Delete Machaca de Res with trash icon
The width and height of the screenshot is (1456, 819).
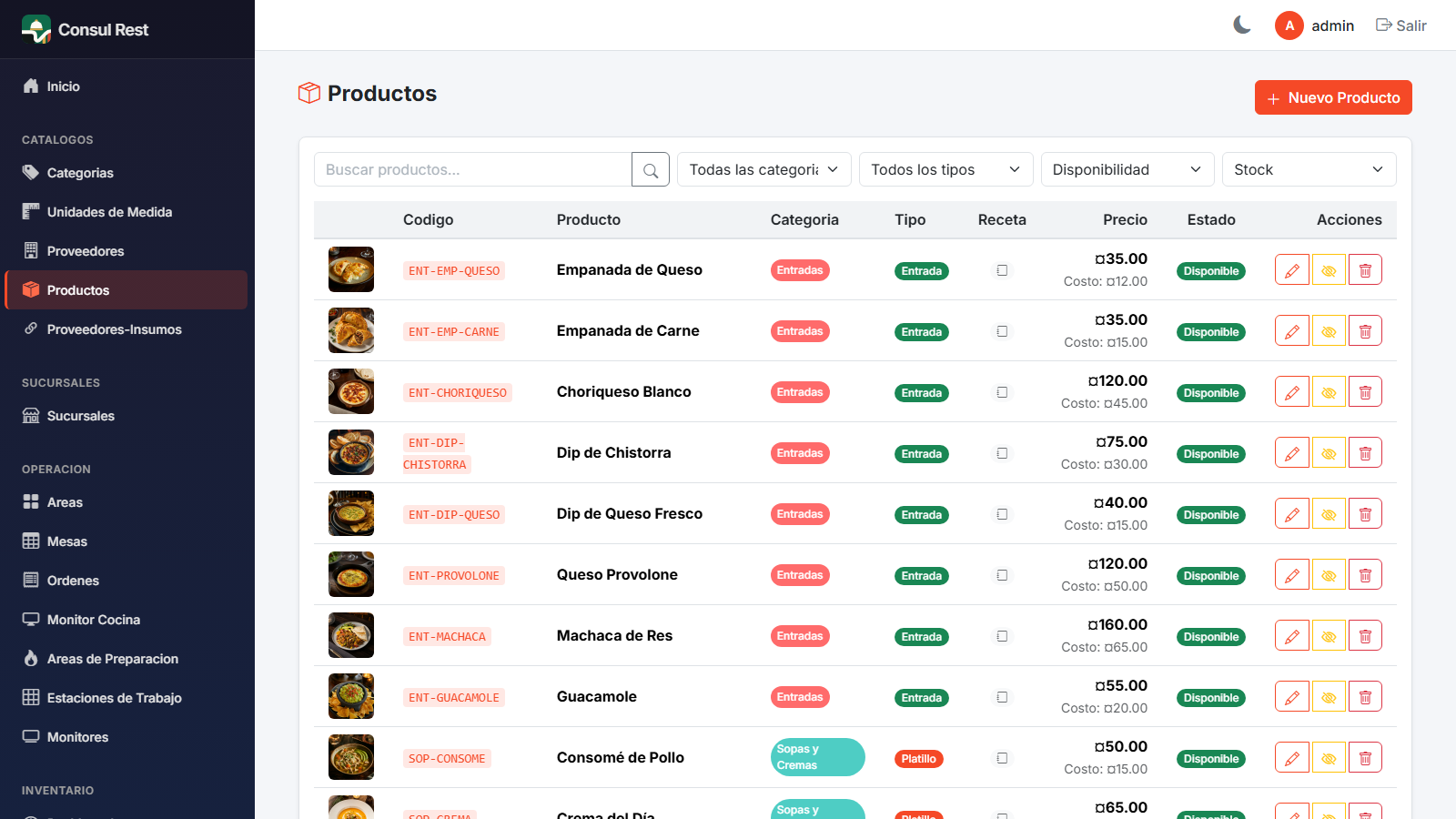1365,636
